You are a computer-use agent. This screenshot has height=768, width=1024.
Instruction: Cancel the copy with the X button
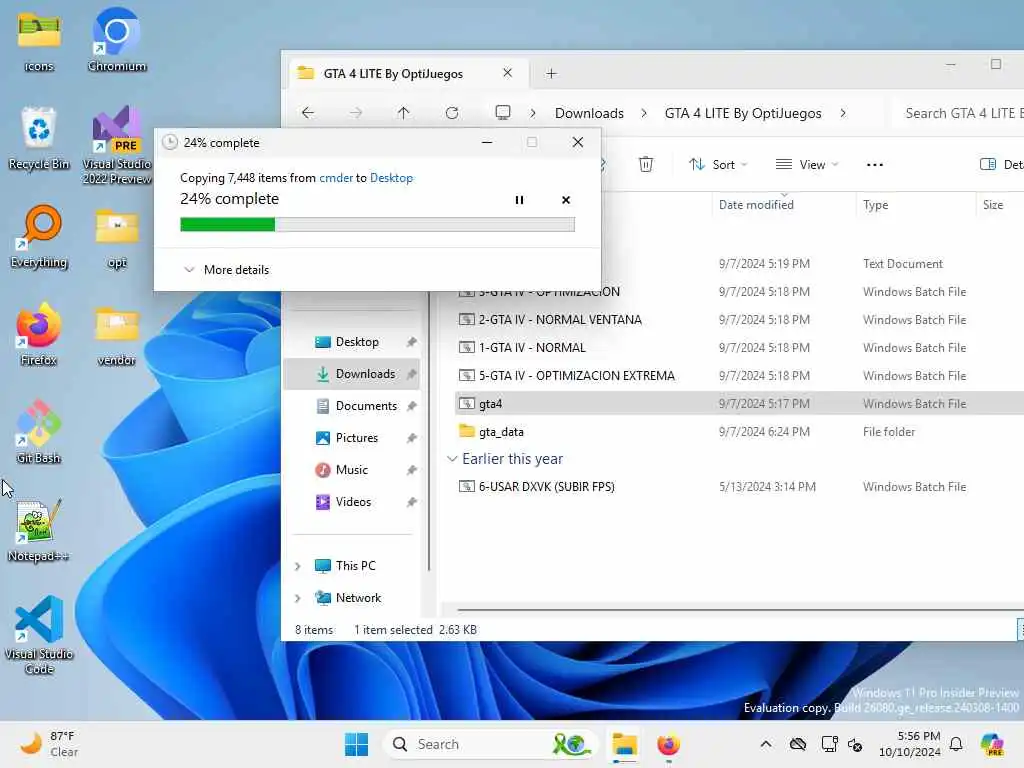point(566,200)
